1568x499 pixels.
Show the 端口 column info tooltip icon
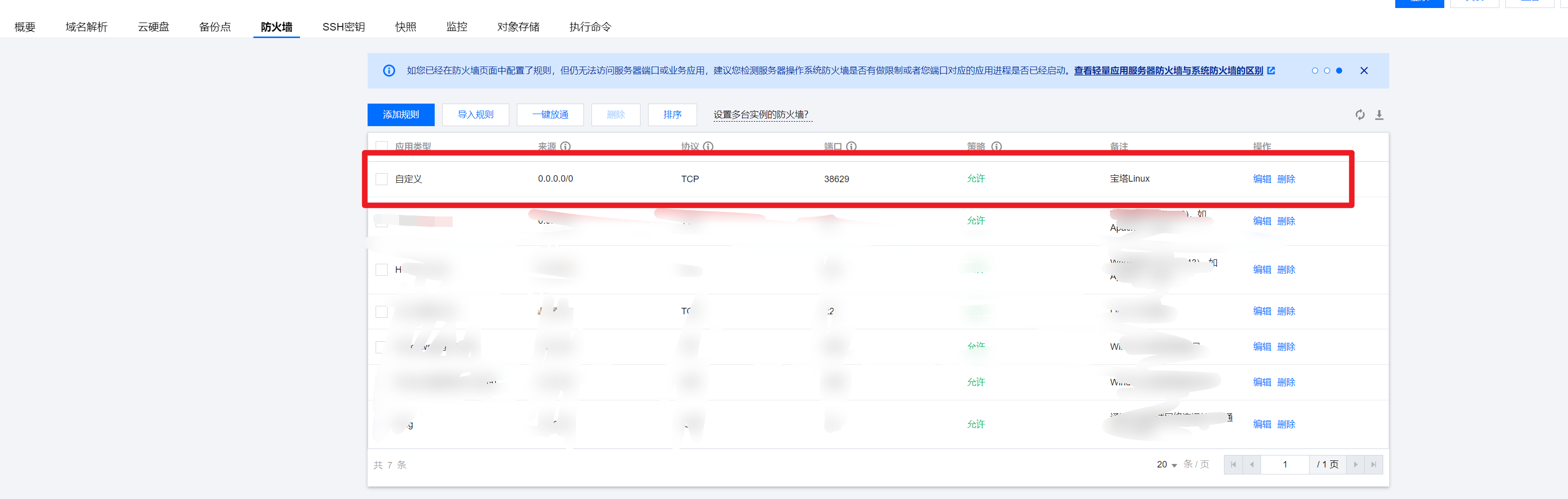coord(851,147)
